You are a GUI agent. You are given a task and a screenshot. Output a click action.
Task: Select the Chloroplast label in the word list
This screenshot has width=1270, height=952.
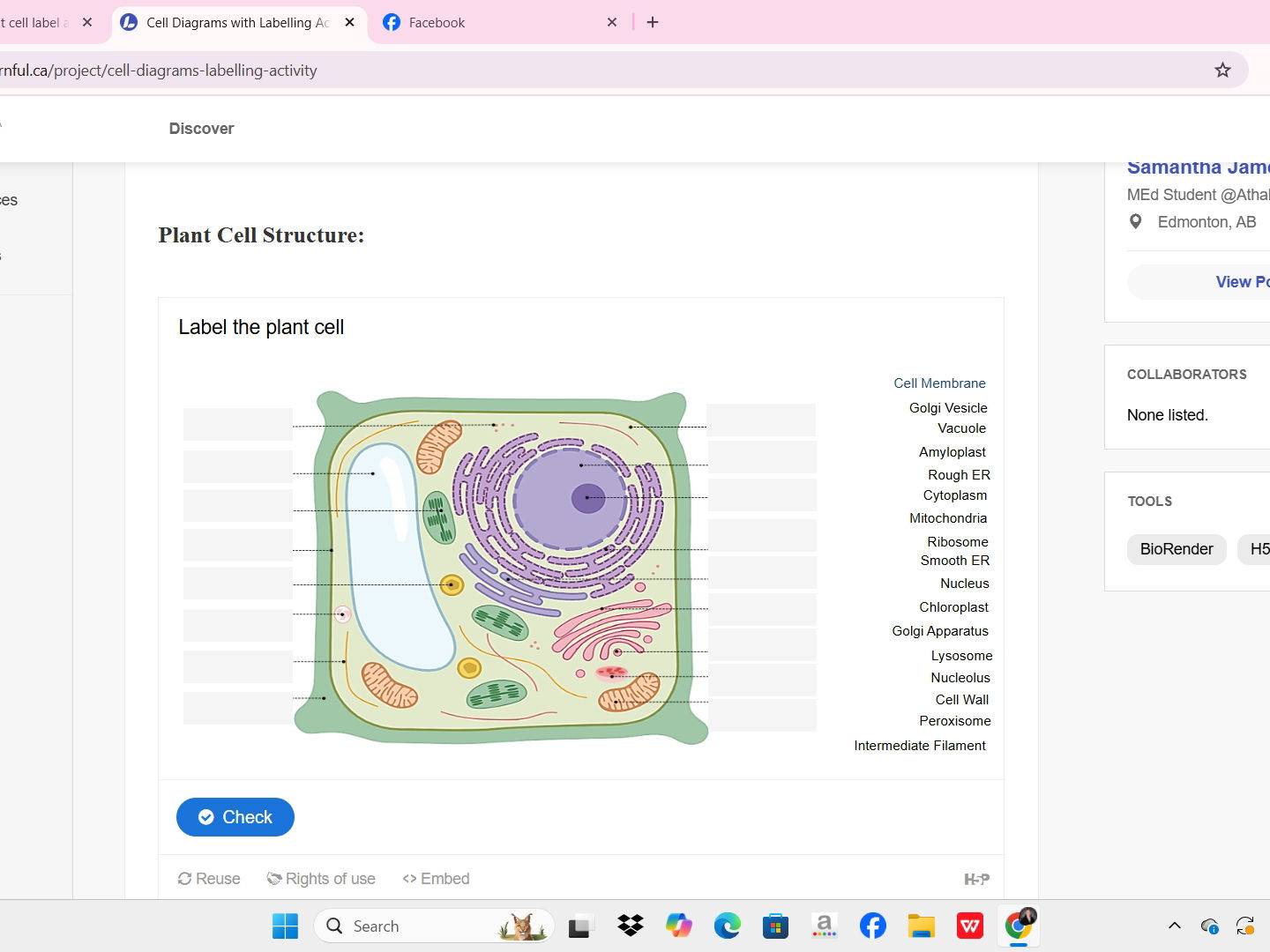pyautogui.click(x=953, y=607)
